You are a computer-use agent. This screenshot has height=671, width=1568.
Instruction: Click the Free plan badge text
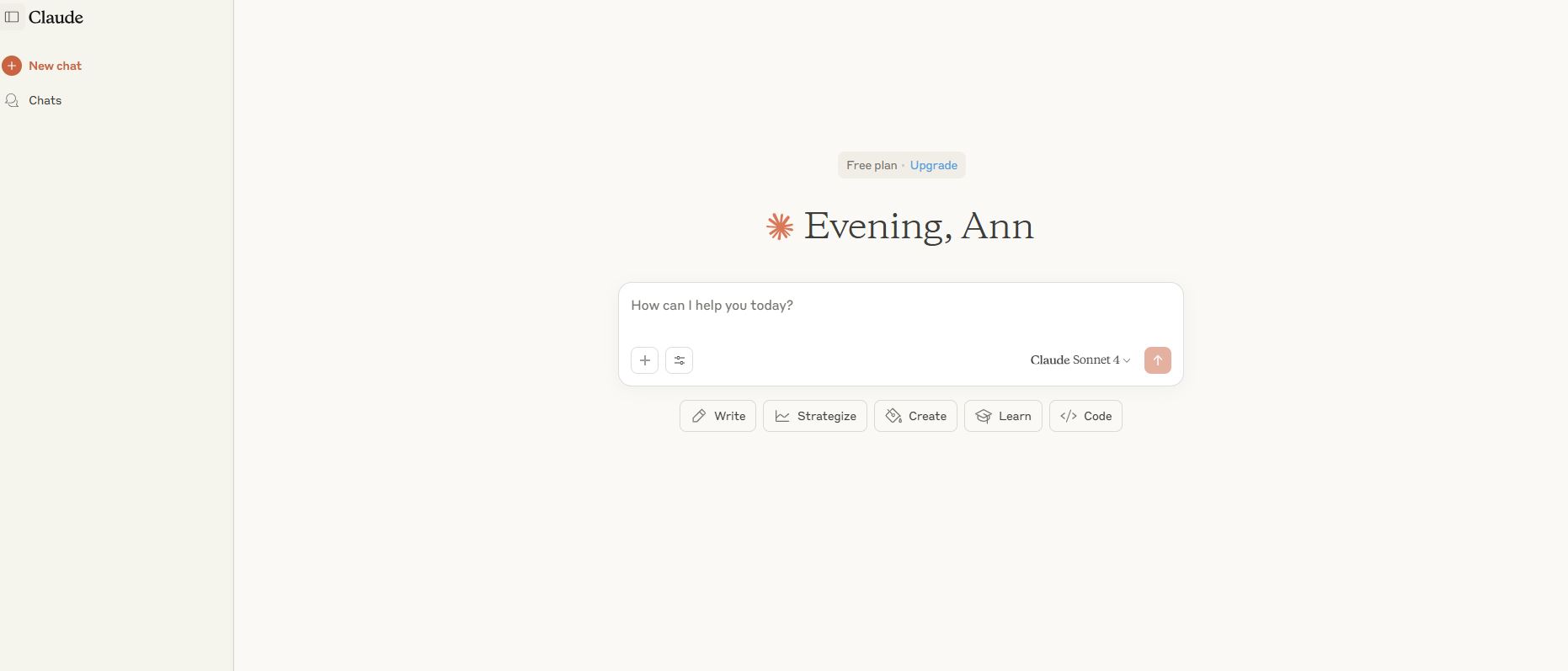(x=872, y=165)
